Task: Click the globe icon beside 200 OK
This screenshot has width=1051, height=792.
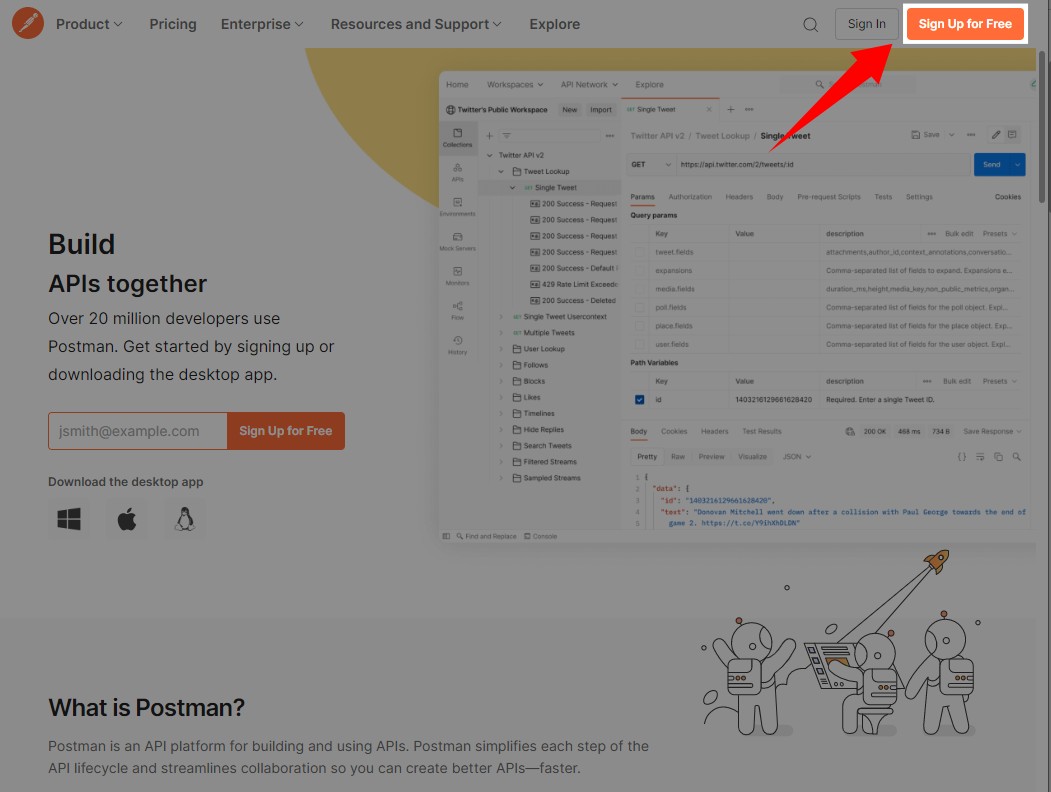Action: click(x=850, y=432)
